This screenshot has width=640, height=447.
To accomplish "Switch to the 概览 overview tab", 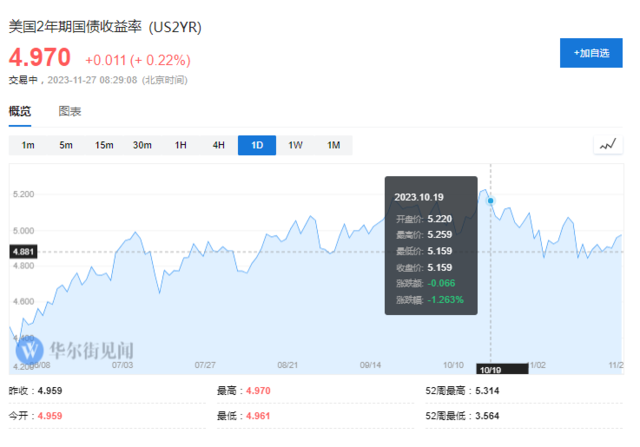I will 20,111.
